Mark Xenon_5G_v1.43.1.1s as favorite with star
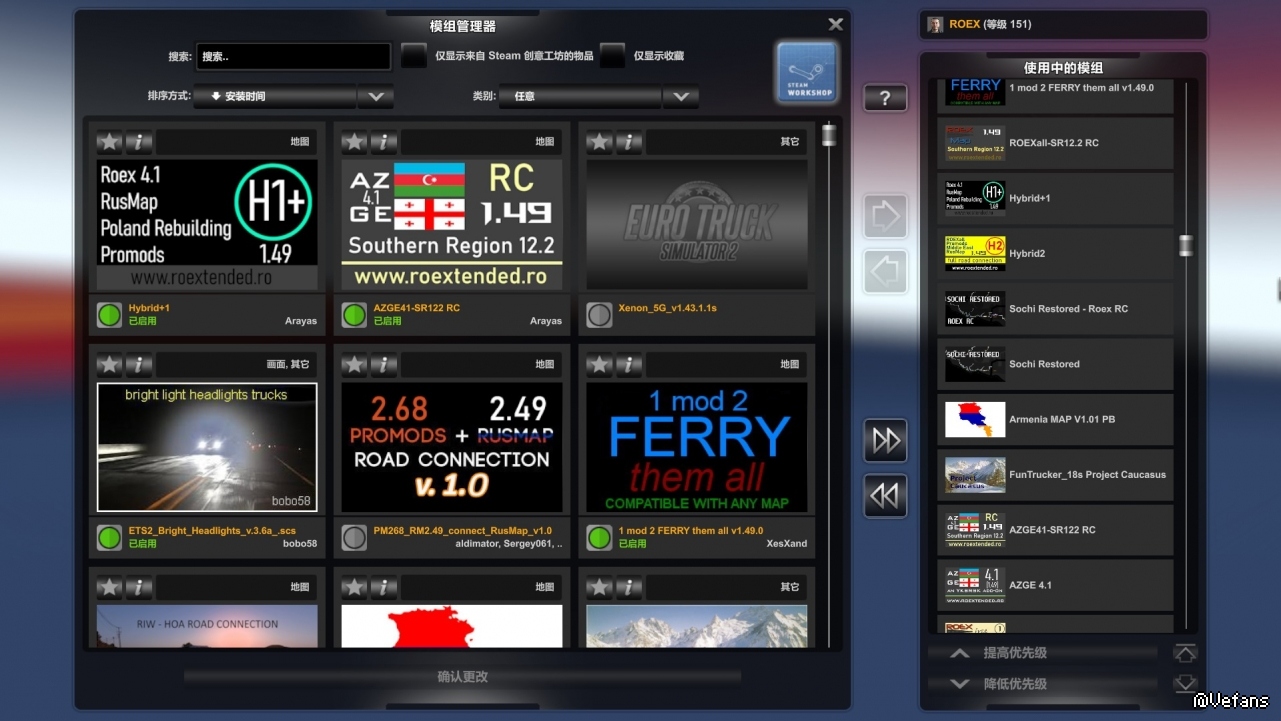Viewport: 1281px width, 721px height. [x=599, y=142]
